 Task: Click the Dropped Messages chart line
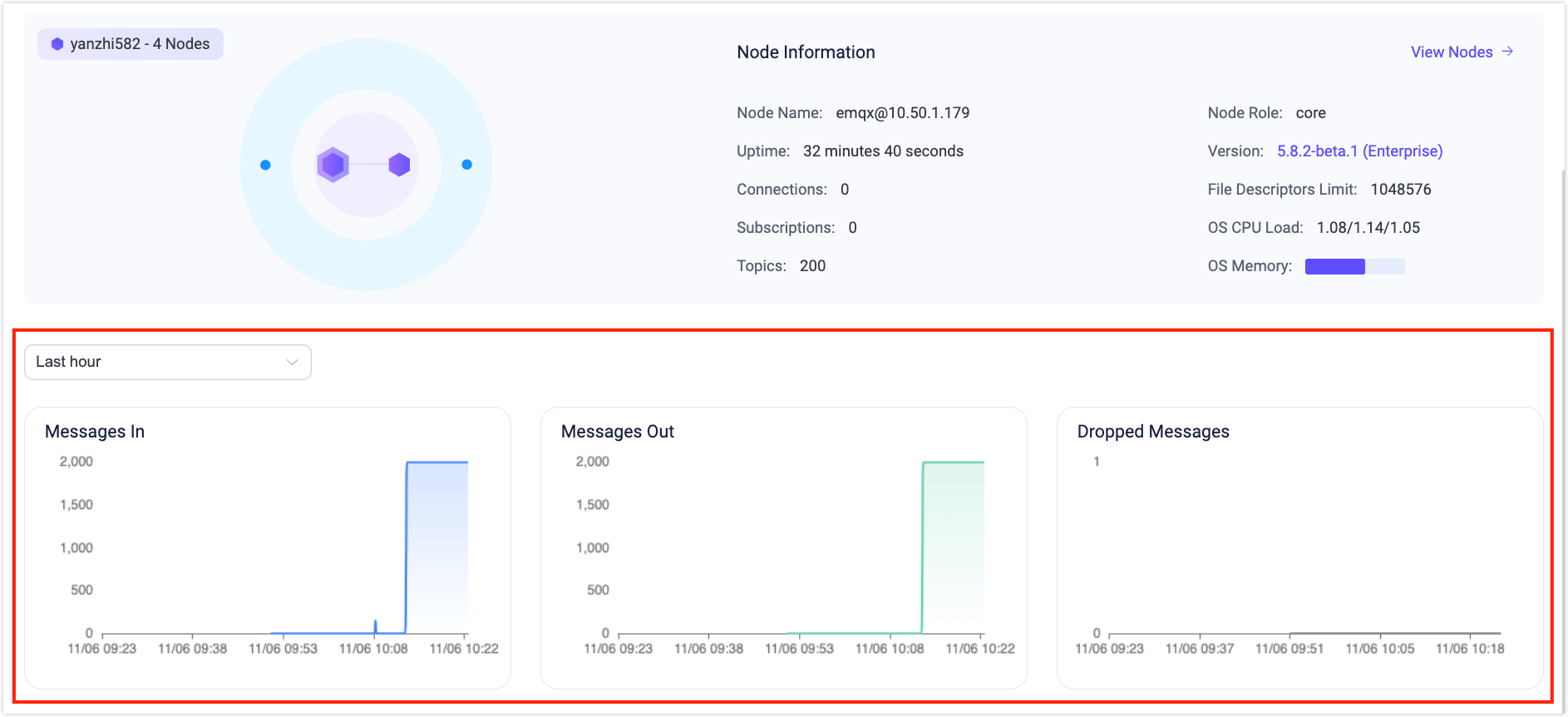pyautogui.click(x=1394, y=633)
